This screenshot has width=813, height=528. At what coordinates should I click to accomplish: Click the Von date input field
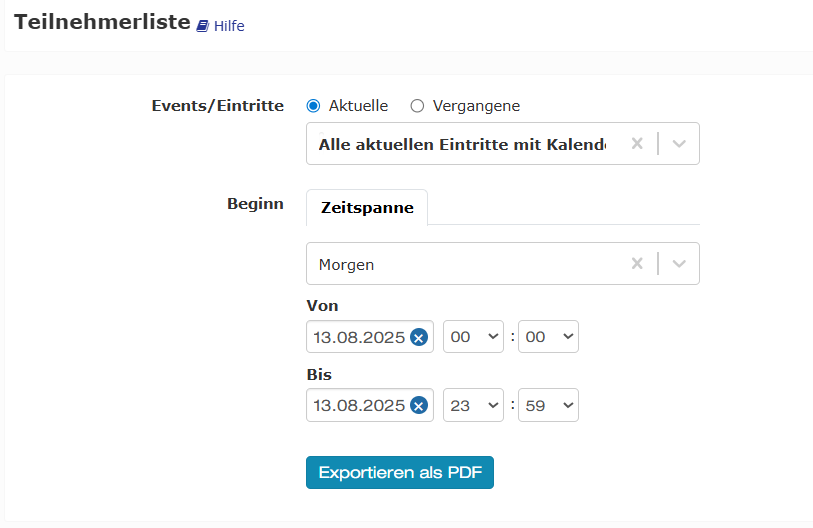pos(359,337)
